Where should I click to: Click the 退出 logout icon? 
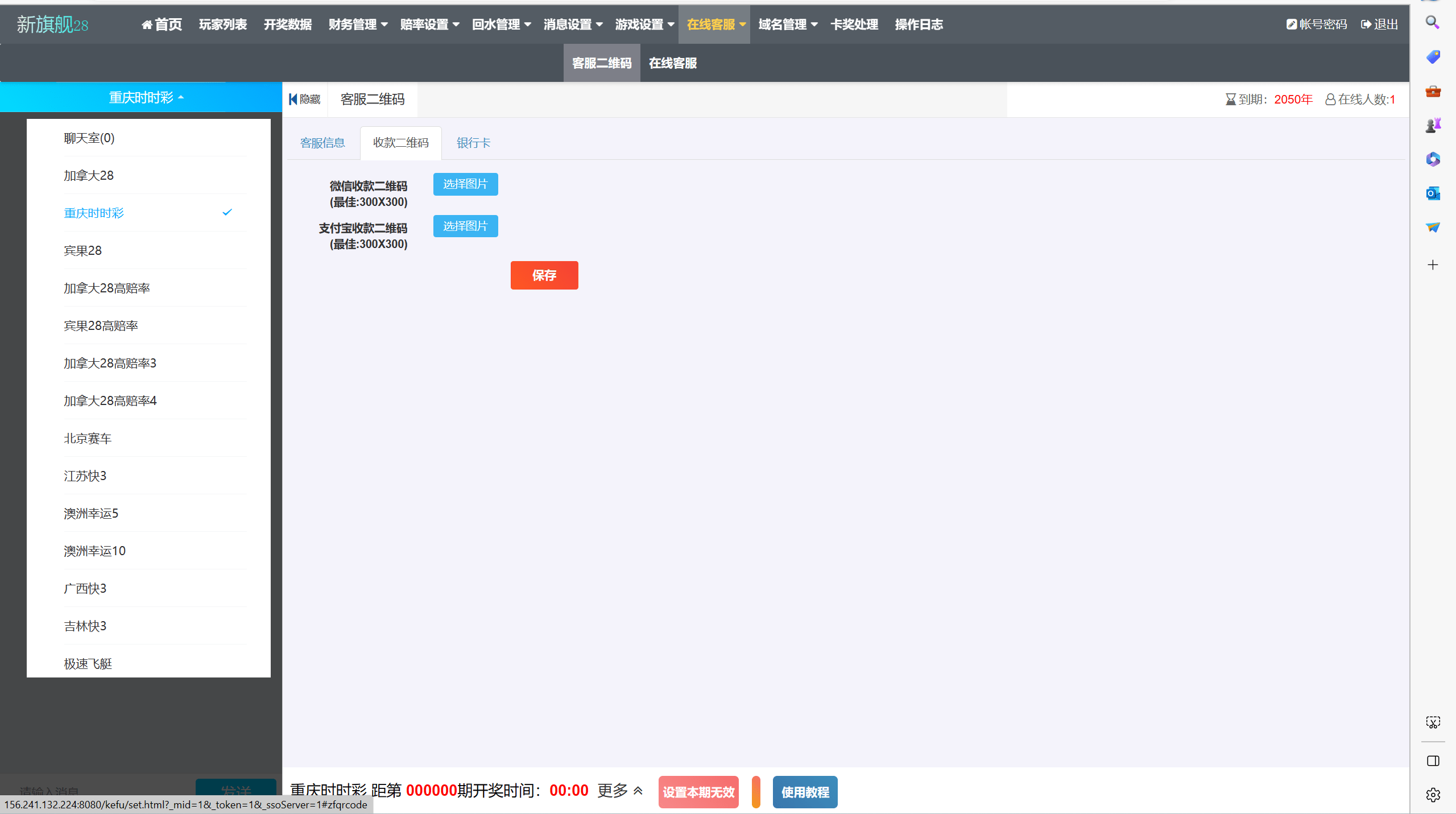point(1366,24)
